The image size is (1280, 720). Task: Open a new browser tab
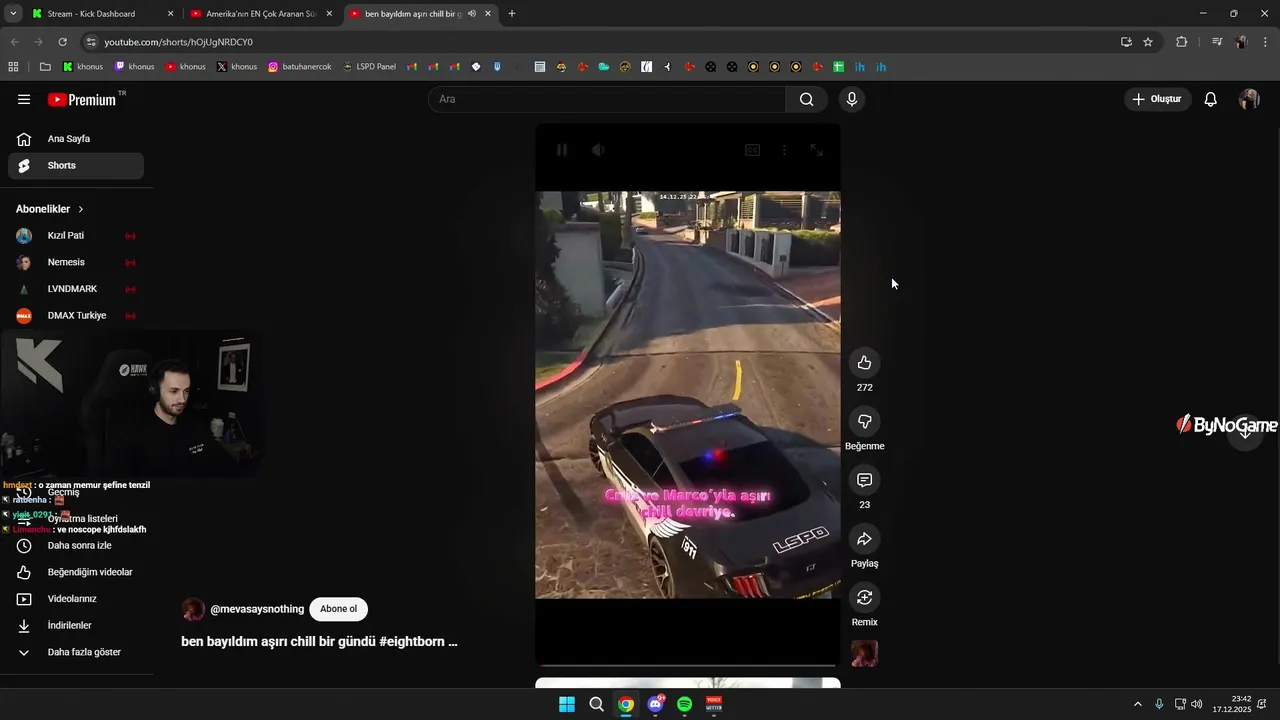pos(512,14)
